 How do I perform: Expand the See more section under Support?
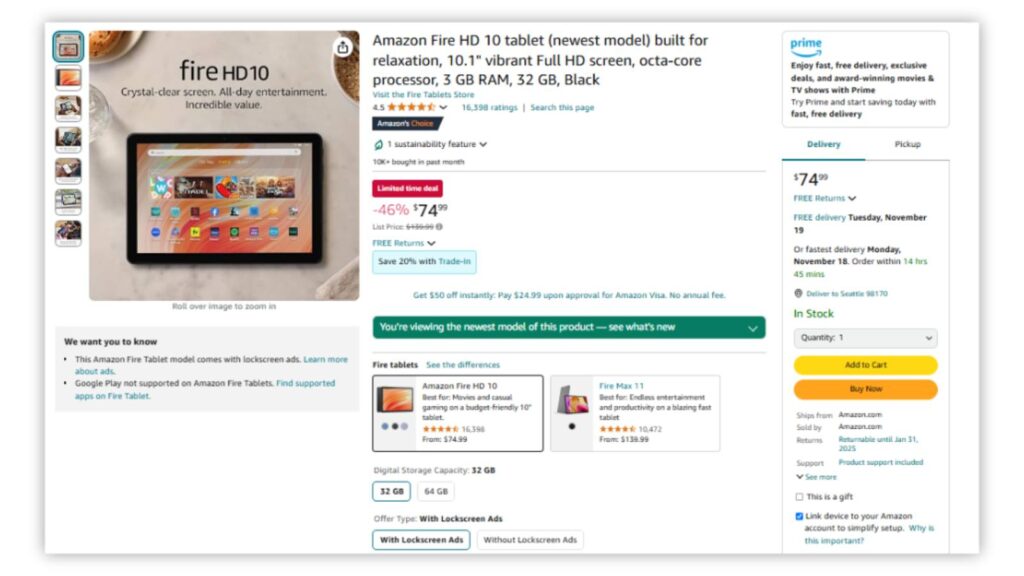[x=816, y=477]
